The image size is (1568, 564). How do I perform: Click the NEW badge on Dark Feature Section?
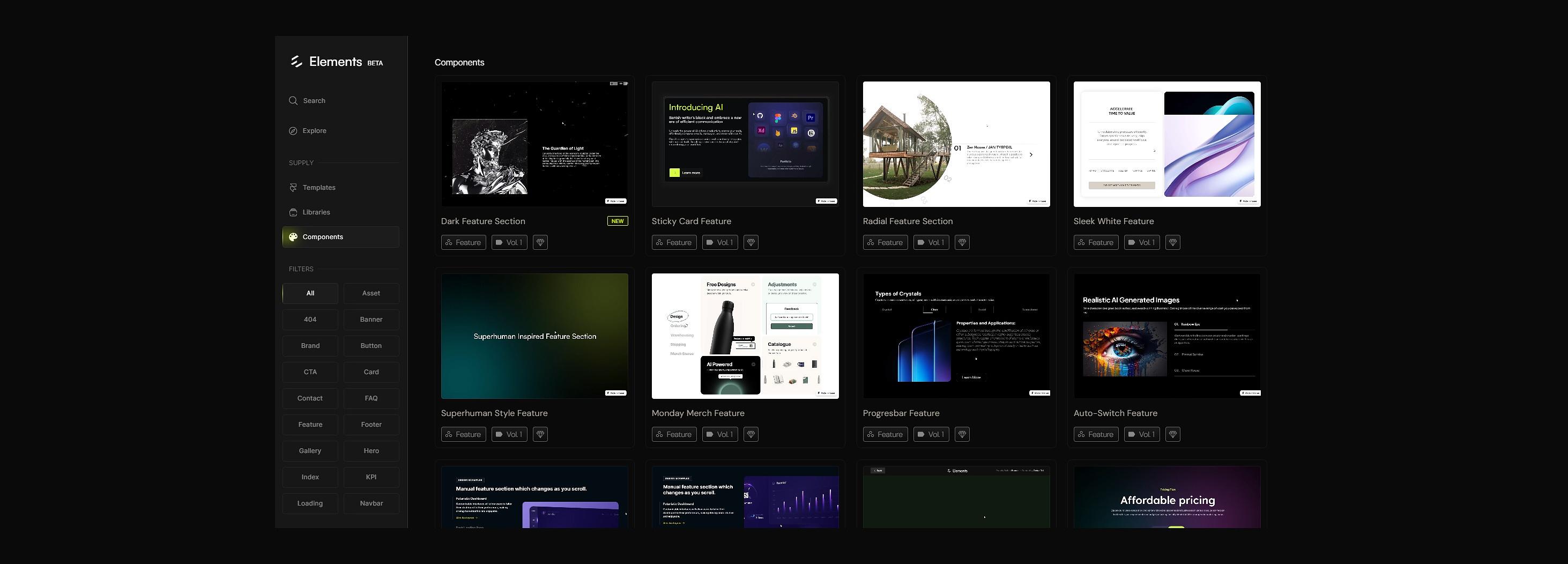click(617, 221)
